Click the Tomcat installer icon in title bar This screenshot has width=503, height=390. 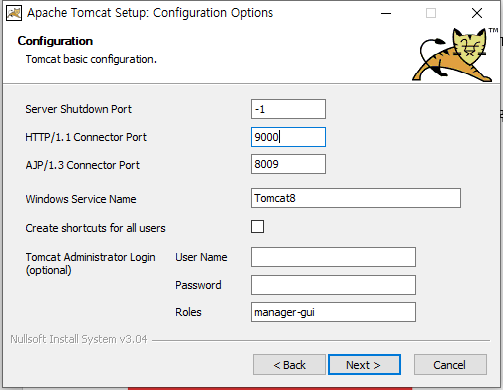point(14,13)
